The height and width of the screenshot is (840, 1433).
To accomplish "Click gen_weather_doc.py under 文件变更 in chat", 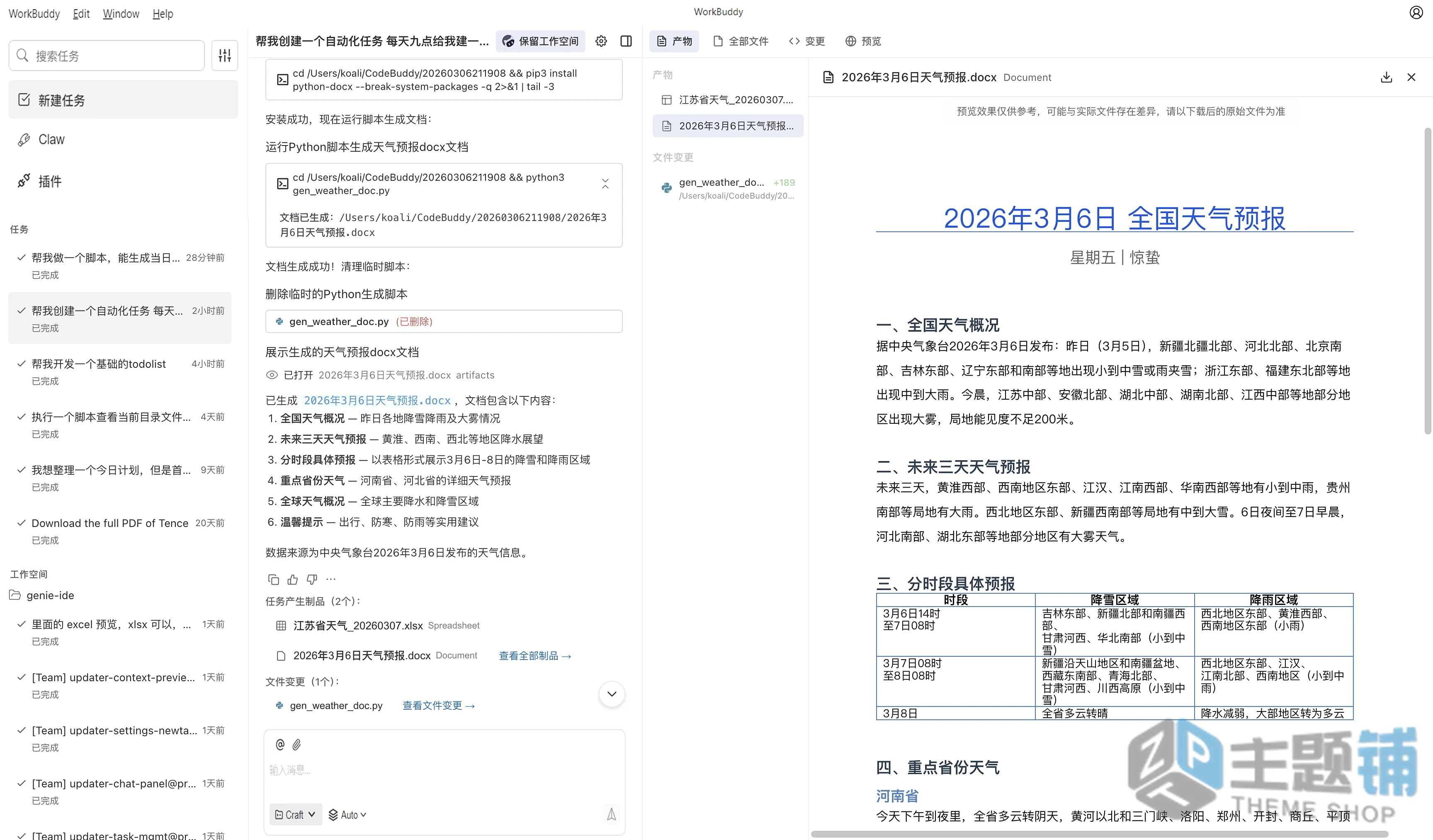I will [x=329, y=706].
